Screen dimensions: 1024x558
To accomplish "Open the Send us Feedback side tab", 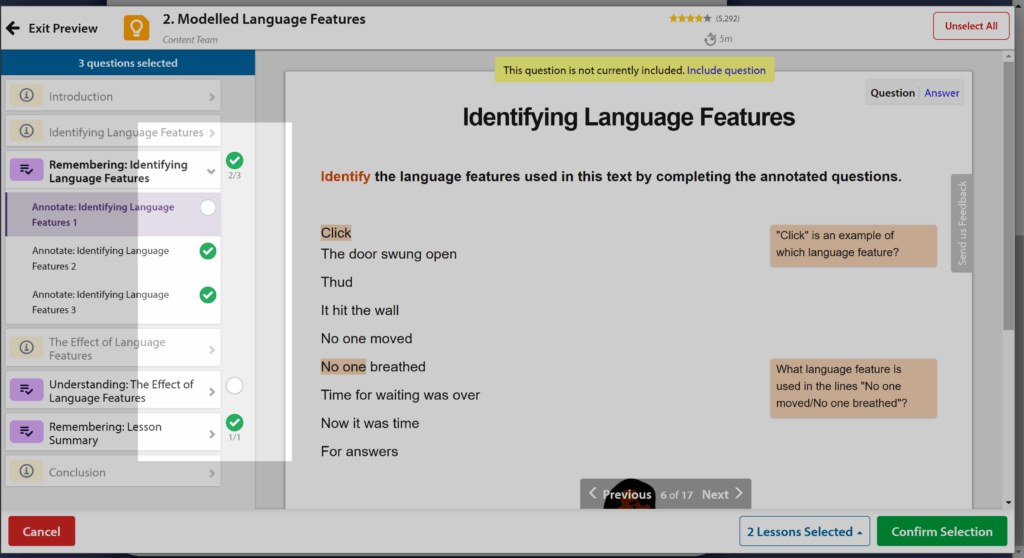I will click(961, 223).
